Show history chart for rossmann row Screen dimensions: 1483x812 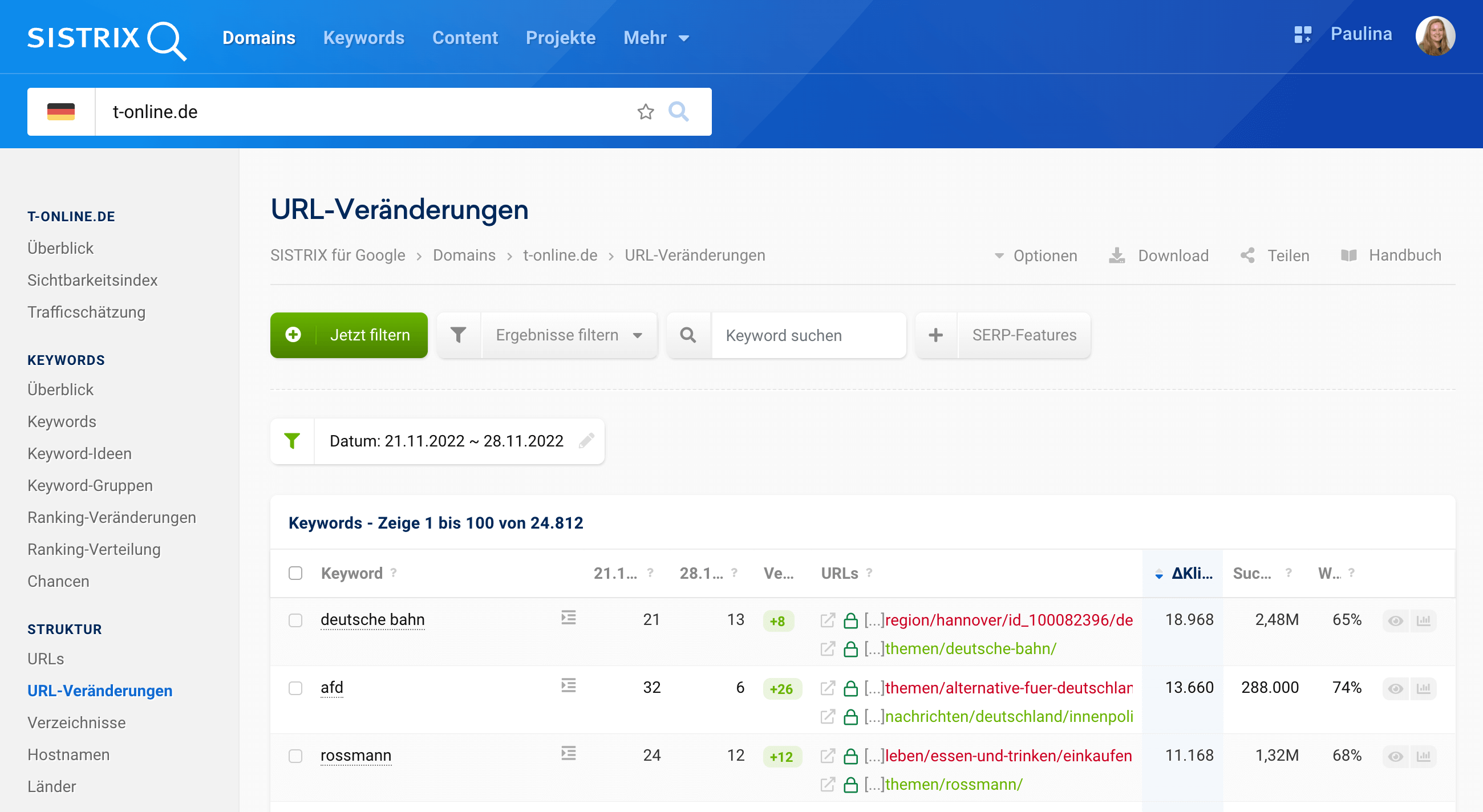[1423, 757]
